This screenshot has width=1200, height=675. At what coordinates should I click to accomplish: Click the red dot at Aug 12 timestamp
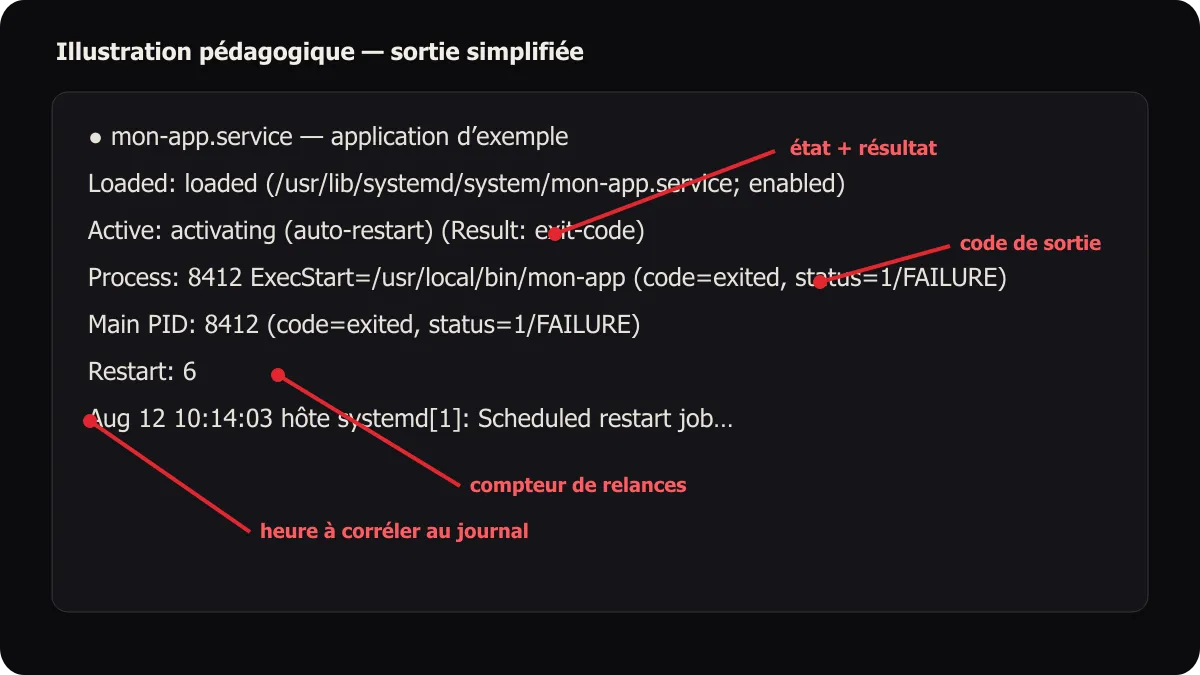point(89,422)
